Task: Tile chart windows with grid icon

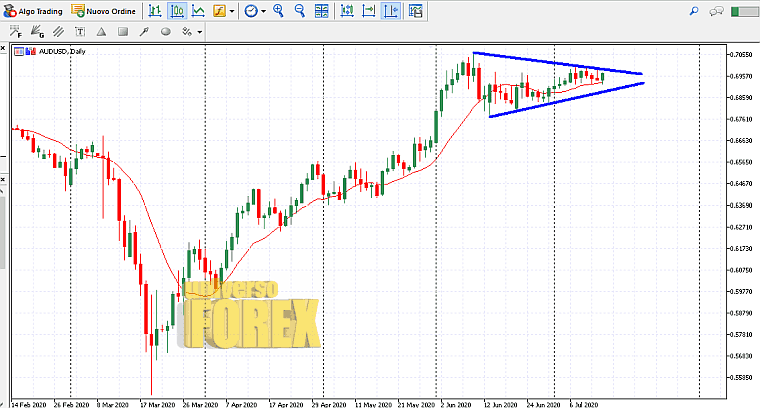Action: click(x=322, y=11)
